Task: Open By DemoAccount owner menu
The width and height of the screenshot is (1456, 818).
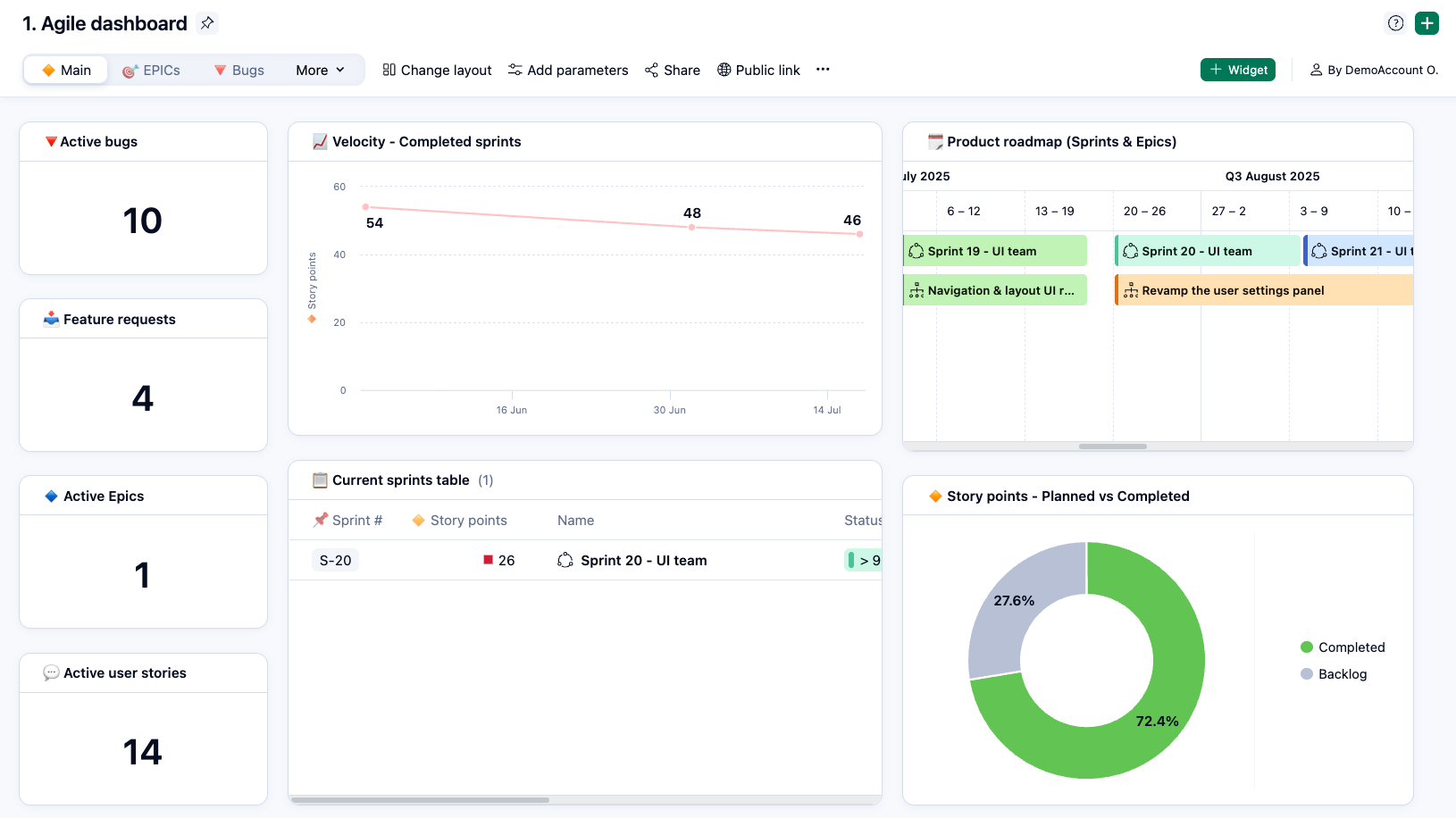Action: pos(1374,70)
